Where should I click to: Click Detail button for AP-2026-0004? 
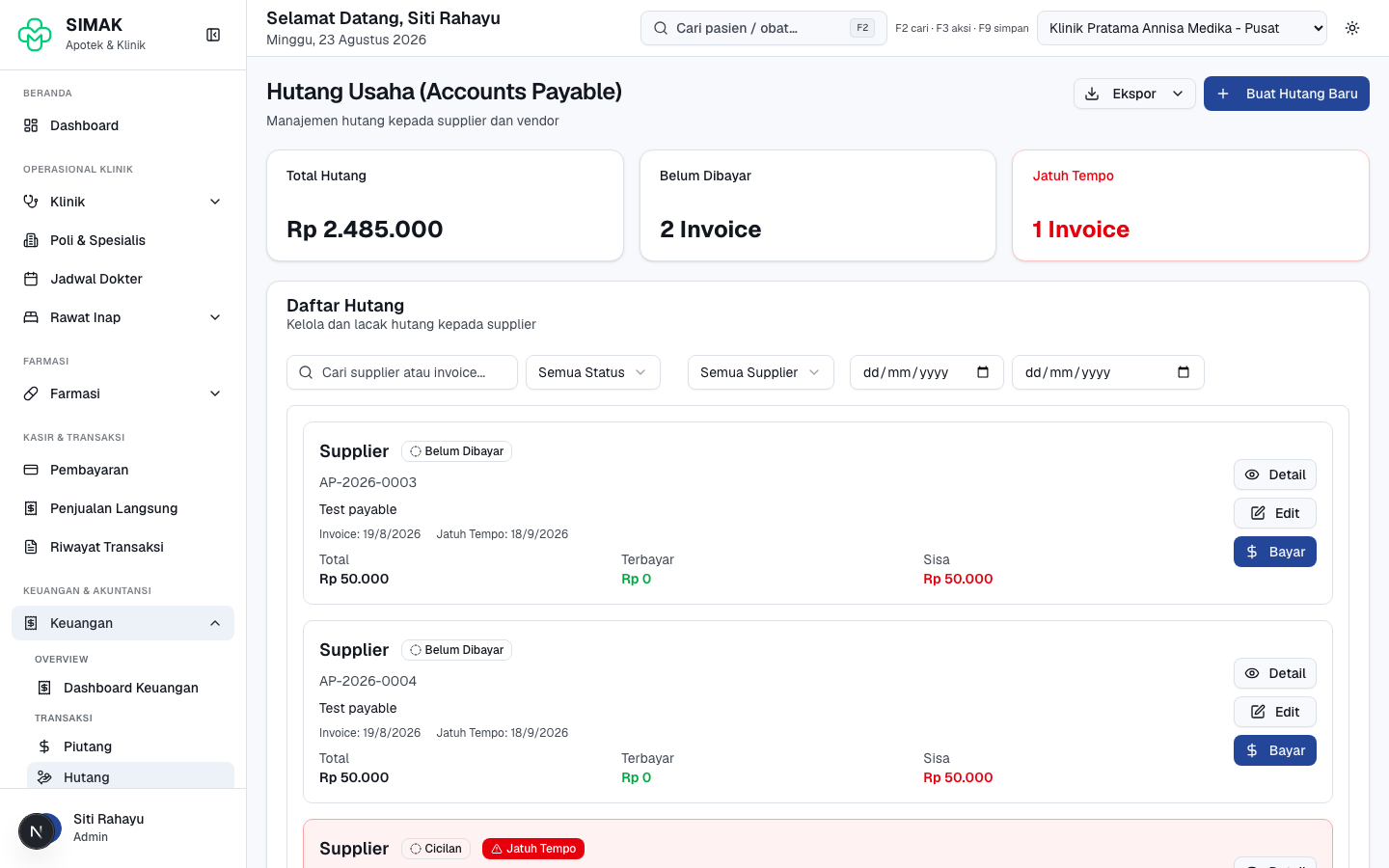1275,673
